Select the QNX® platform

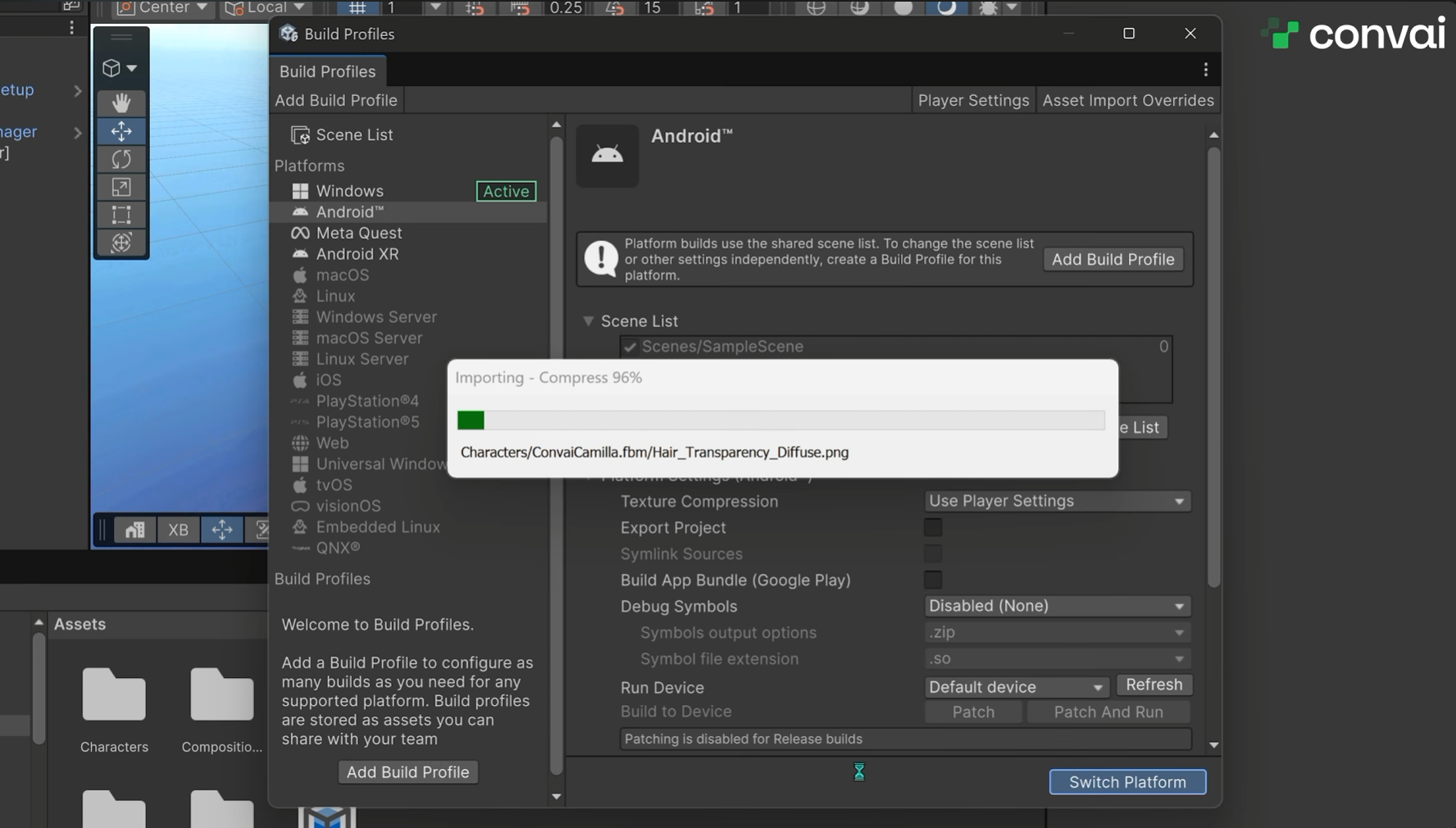(x=408, y=548)
